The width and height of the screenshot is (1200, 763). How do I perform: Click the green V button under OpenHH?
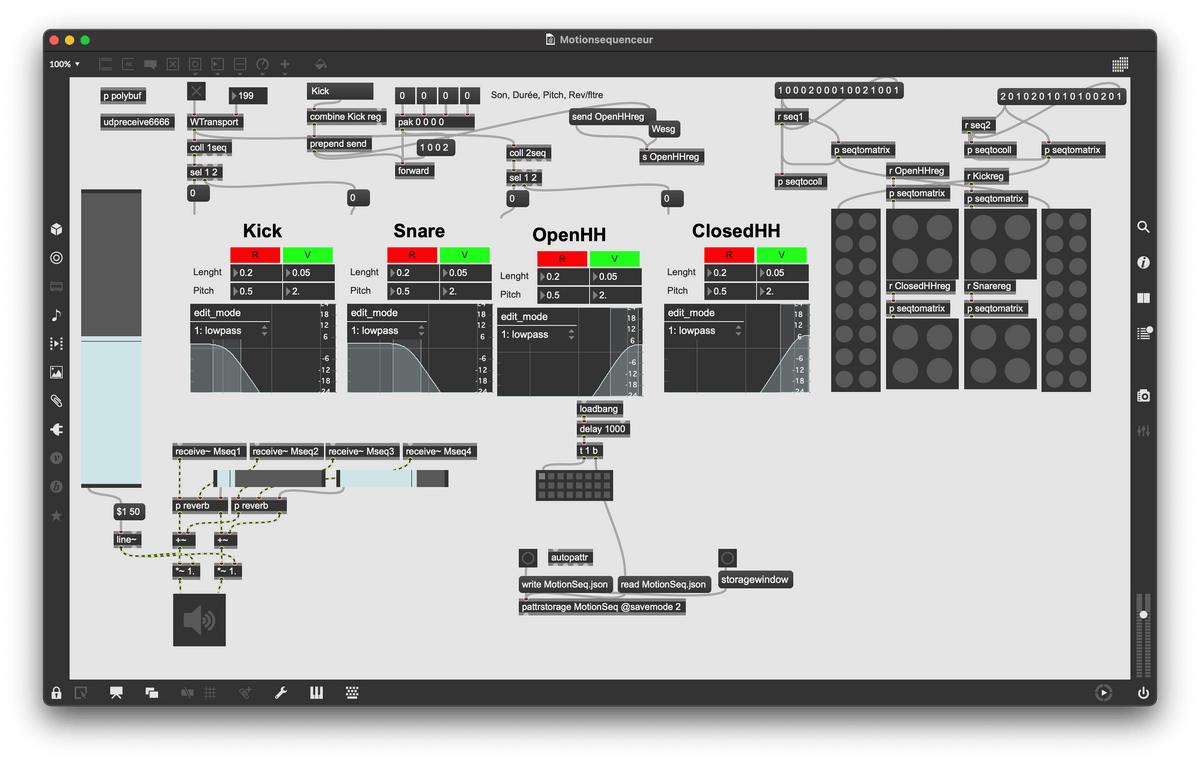point(614,259)
